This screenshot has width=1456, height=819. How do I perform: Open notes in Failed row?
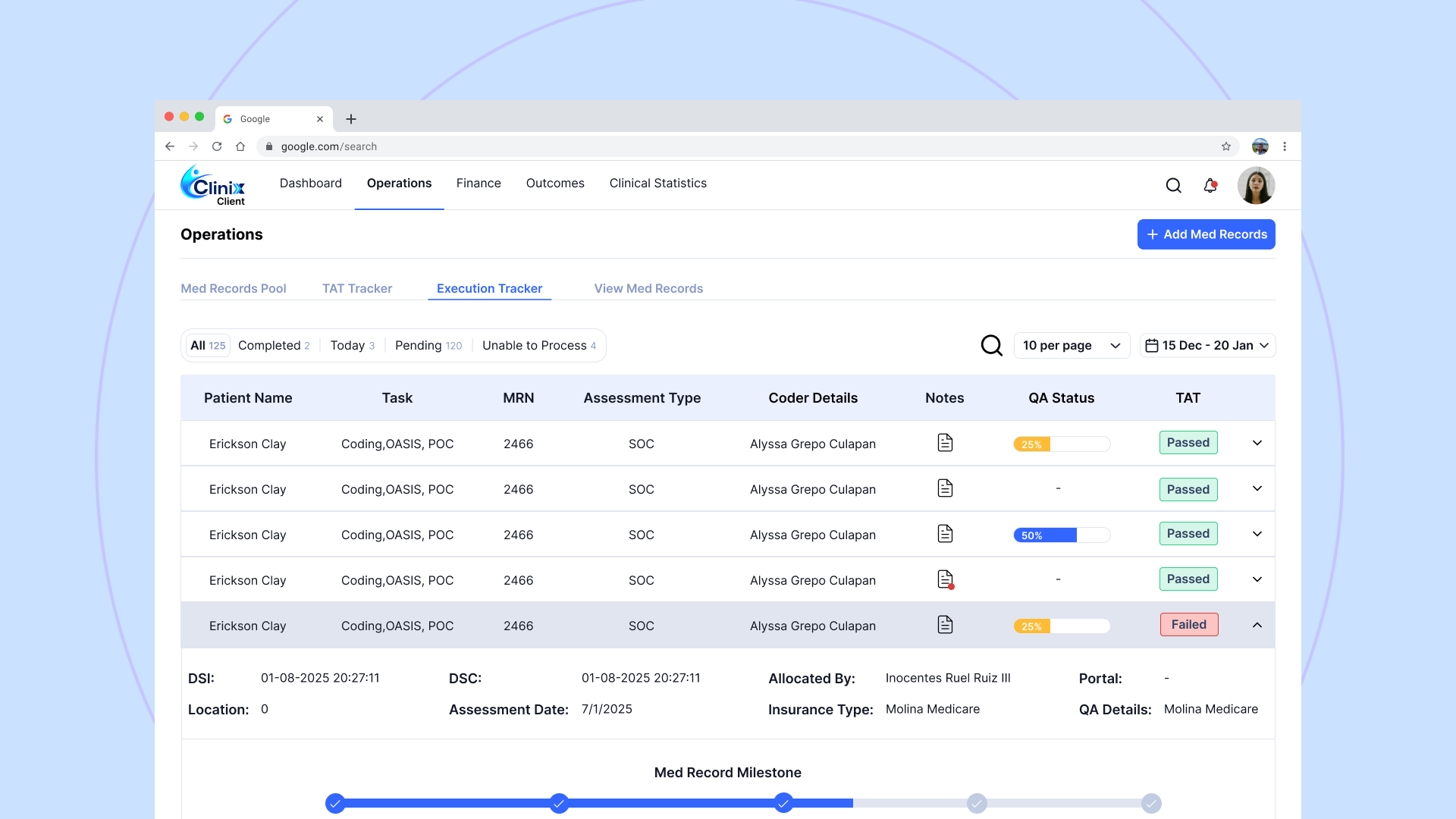(x=945, y=625)
